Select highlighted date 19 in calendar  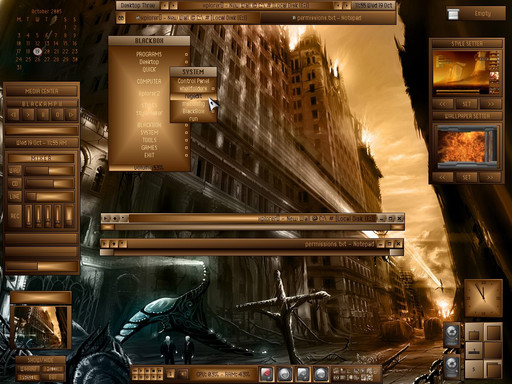(x=38, y=51)
